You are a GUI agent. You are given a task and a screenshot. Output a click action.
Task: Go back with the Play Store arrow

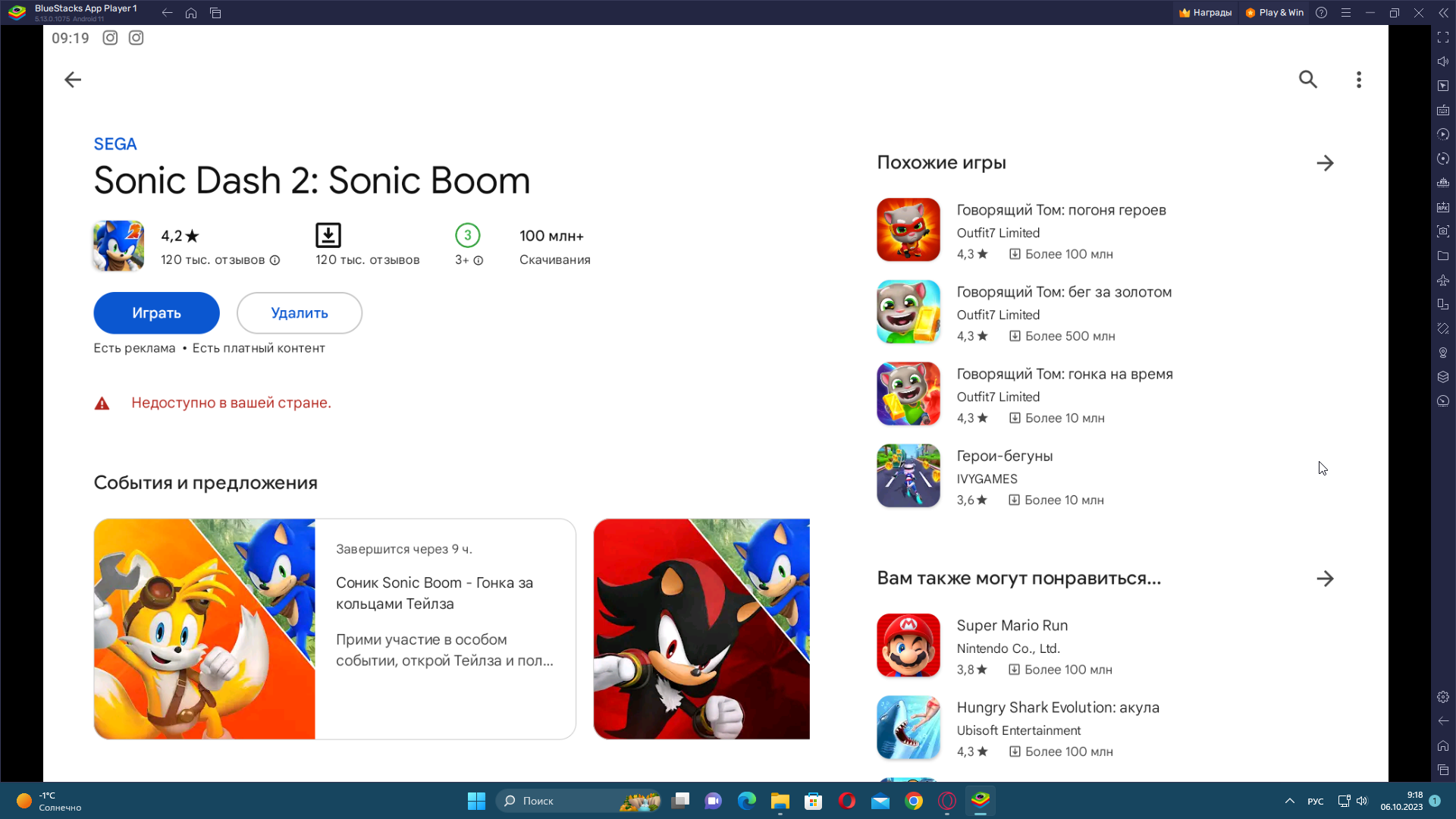tap(73, 80)
